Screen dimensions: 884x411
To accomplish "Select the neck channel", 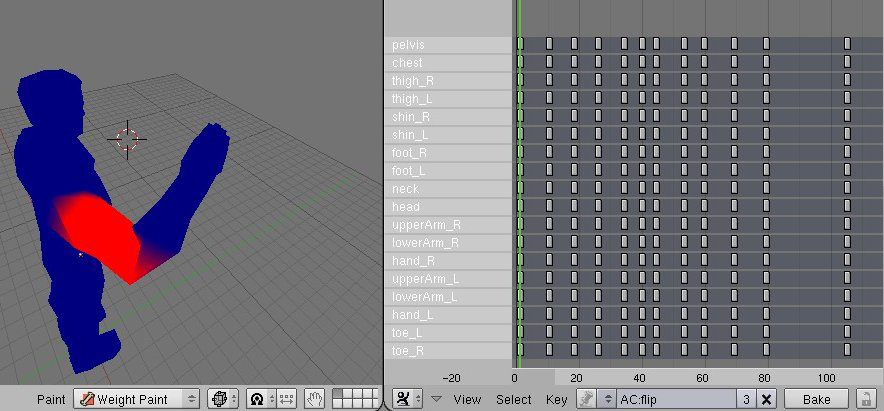I will pyautogui.click(x=448, y=189).
